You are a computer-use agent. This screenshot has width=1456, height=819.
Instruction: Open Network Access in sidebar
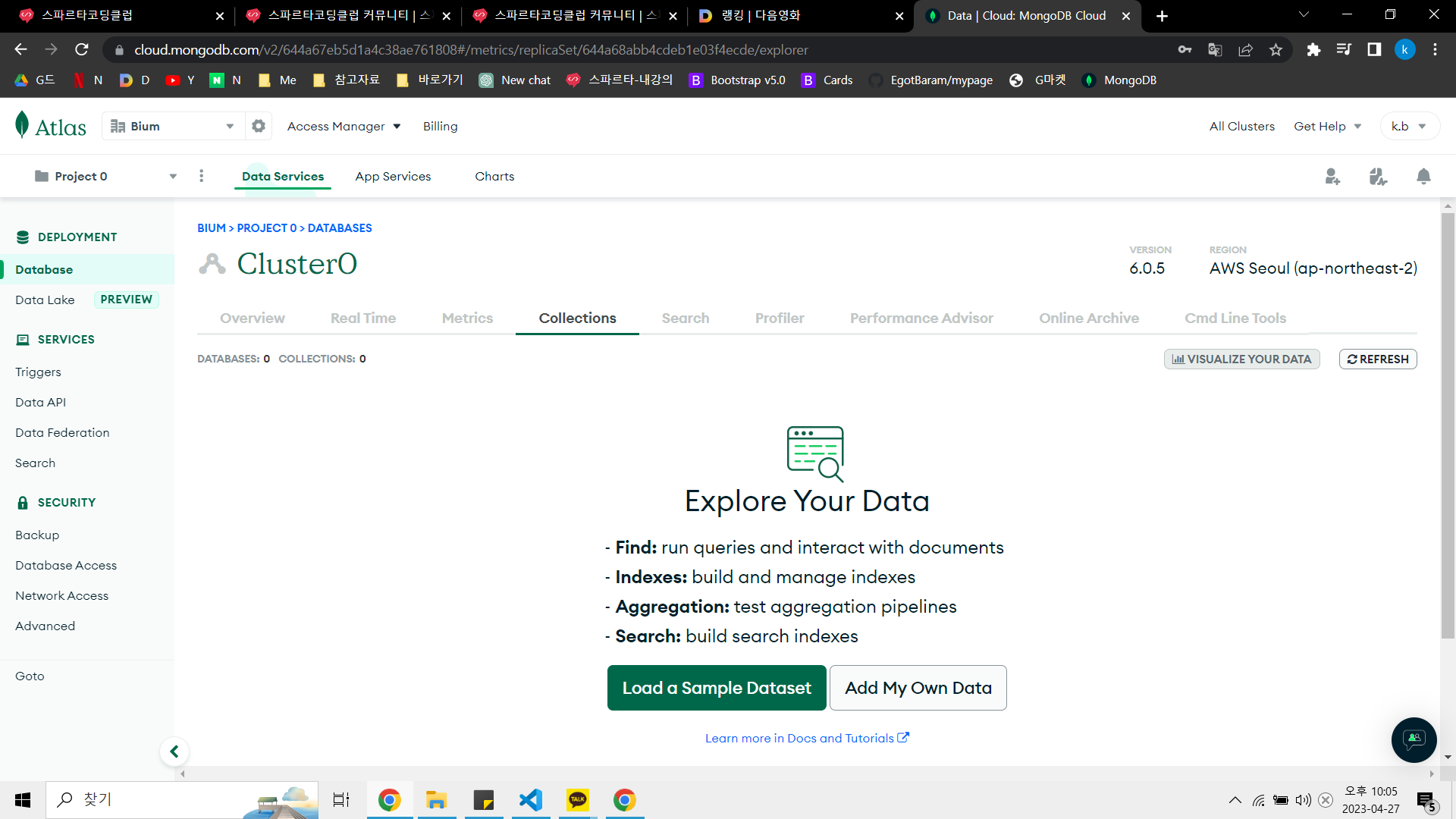62,595
